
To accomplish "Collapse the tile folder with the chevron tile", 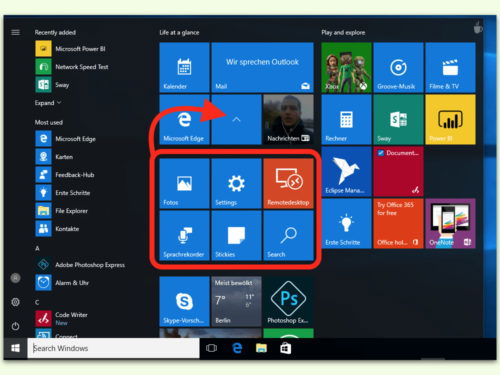I will (x=236, y=119).
